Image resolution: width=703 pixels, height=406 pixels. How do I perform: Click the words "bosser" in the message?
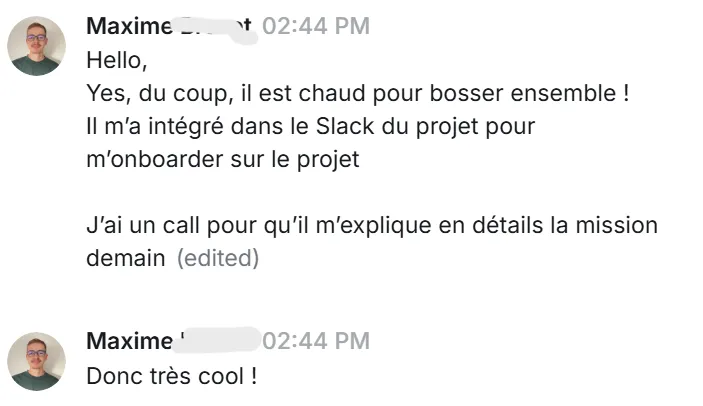[466, 93]
